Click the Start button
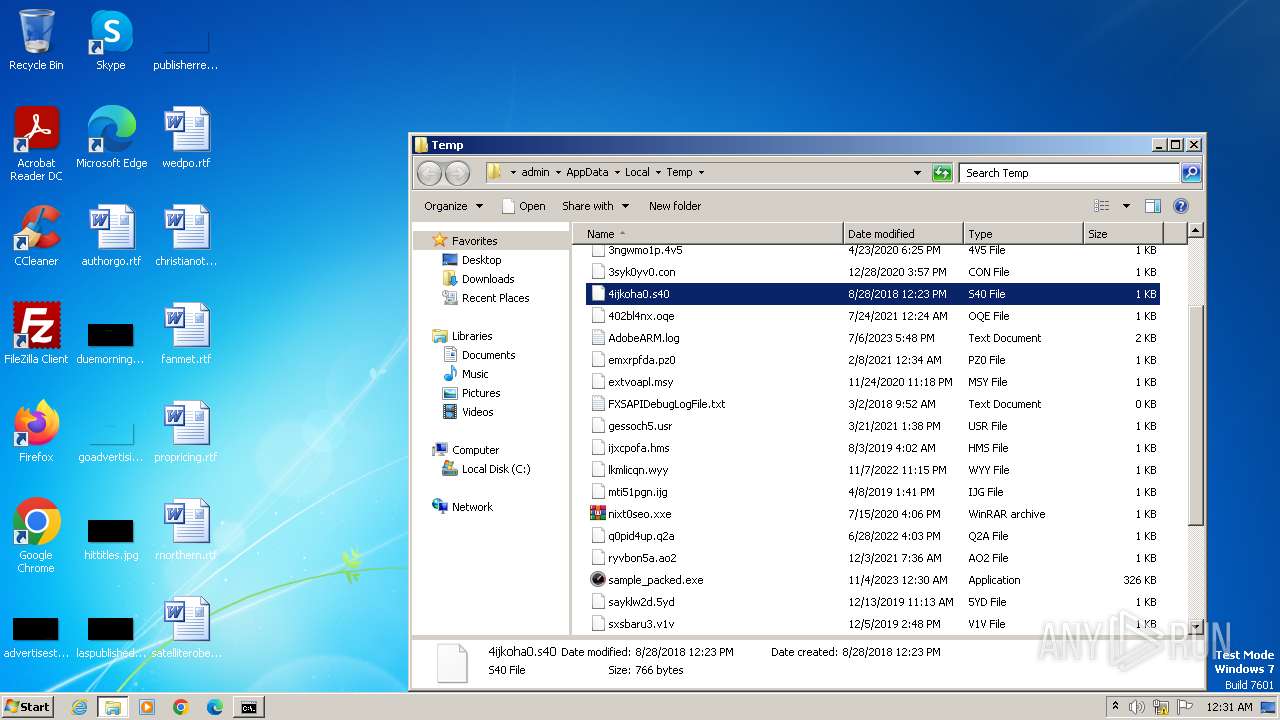Screen dimensions: 1280x720 tap(27, 707)
